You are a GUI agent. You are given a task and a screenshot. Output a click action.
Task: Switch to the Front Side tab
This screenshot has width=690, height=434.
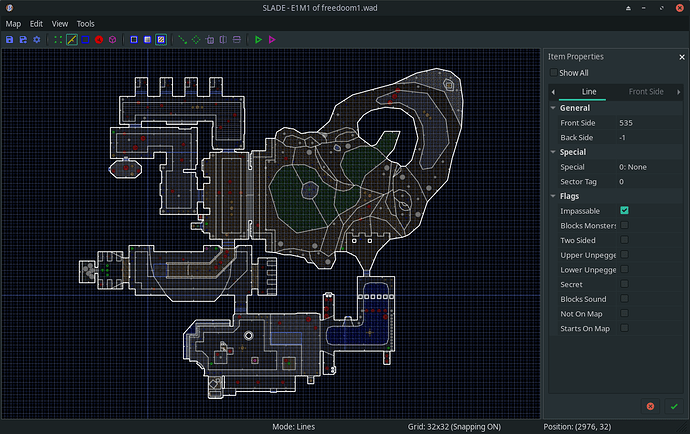(x=645, y=91)
